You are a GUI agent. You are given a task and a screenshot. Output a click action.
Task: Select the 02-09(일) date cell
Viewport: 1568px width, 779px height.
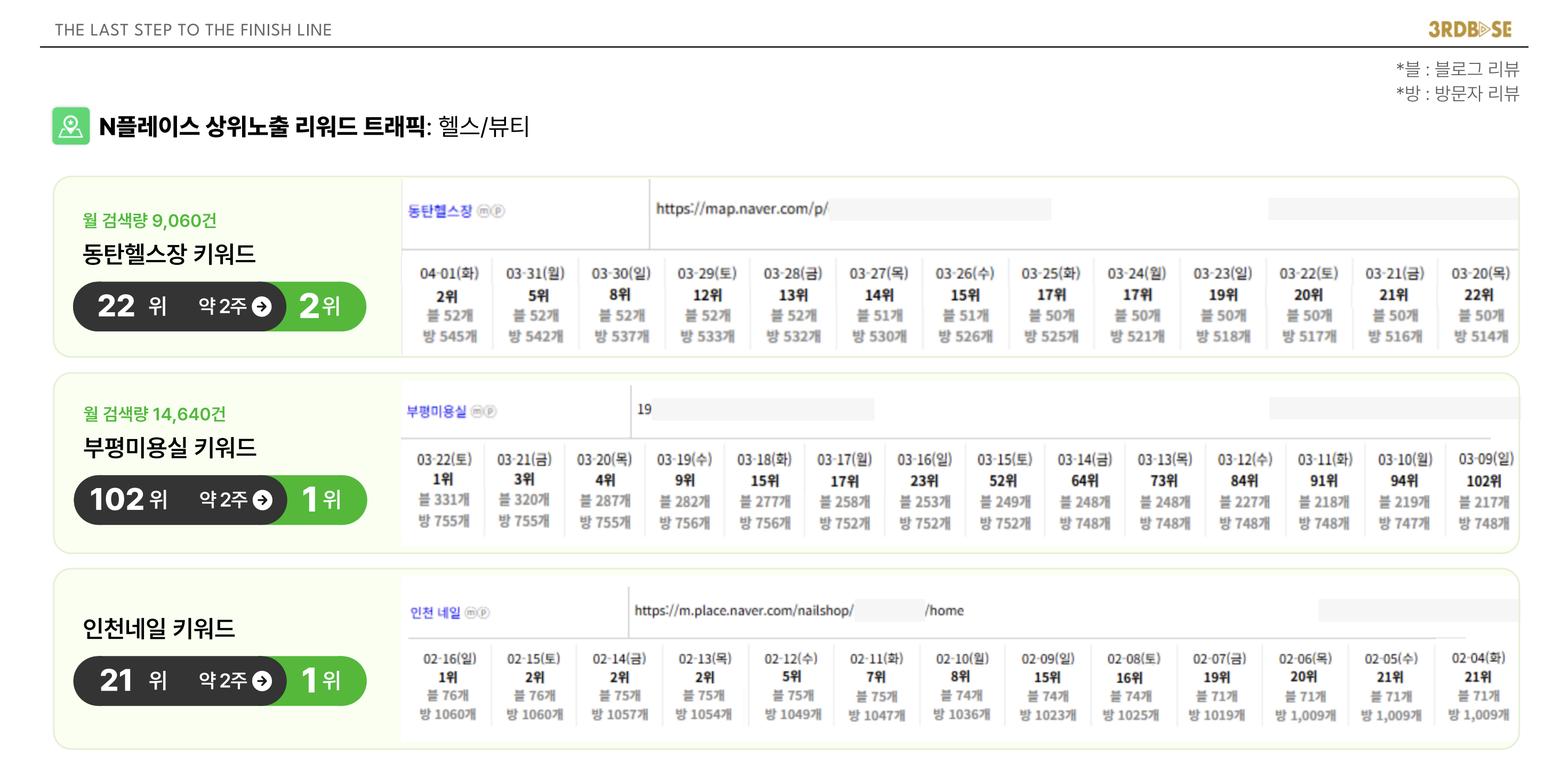pyautogui.click(x=1048, y=659)
